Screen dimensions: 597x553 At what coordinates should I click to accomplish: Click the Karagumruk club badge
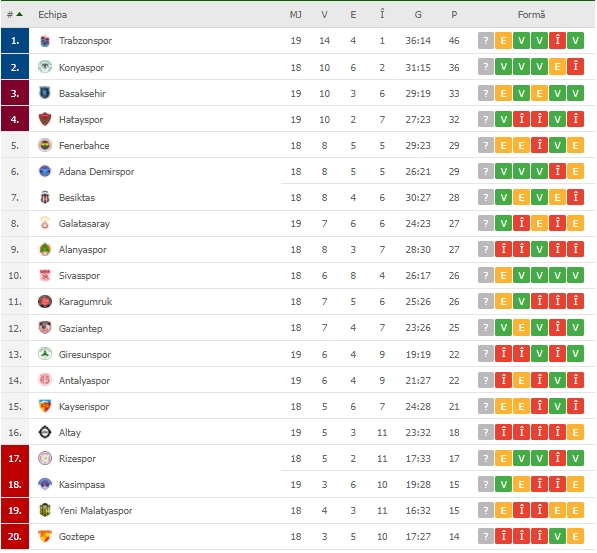[45, 302]
